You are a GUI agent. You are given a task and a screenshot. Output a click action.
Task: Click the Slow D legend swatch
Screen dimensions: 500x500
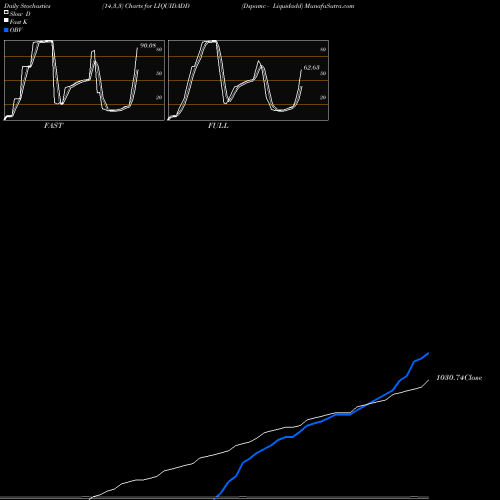pos(6,13)
